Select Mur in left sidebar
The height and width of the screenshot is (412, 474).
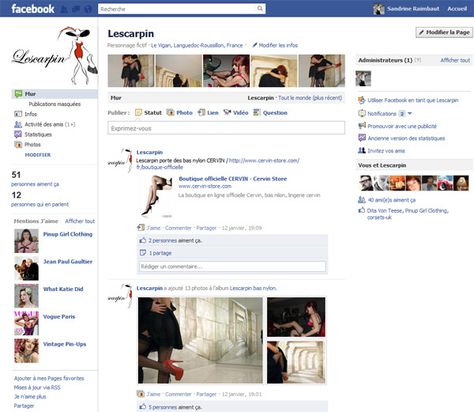(54, 94)
